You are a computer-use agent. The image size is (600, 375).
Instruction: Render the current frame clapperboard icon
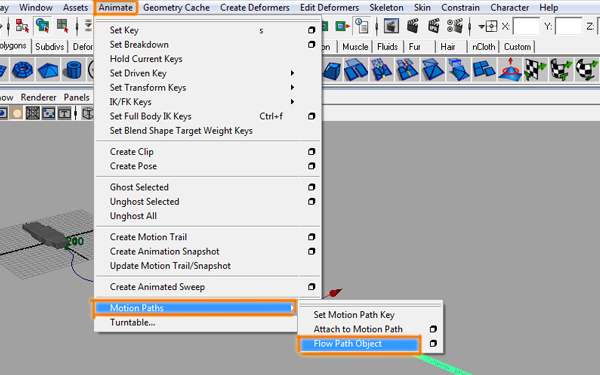[412, 26]
